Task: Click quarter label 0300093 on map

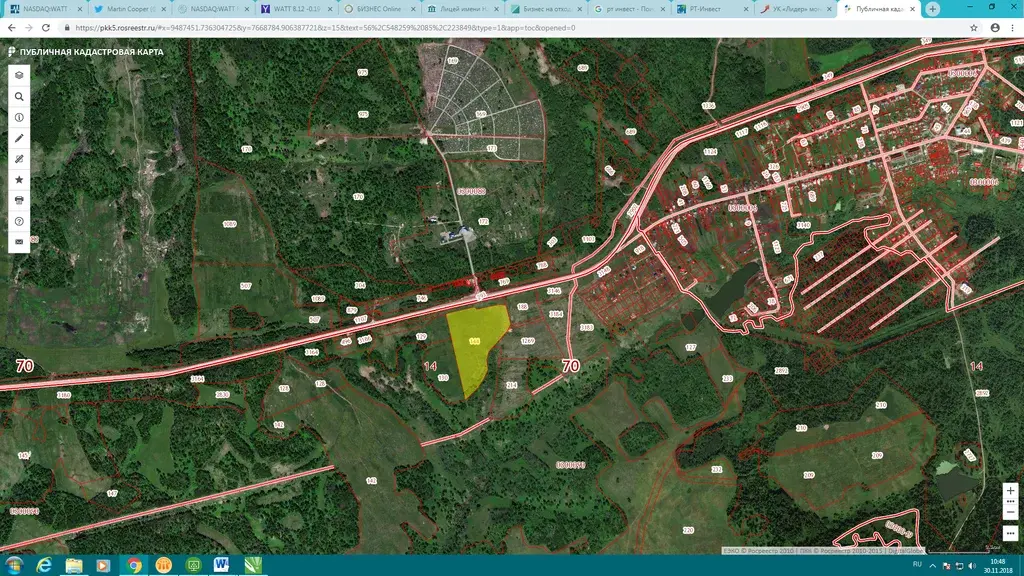Action: [x=570, y=465]
